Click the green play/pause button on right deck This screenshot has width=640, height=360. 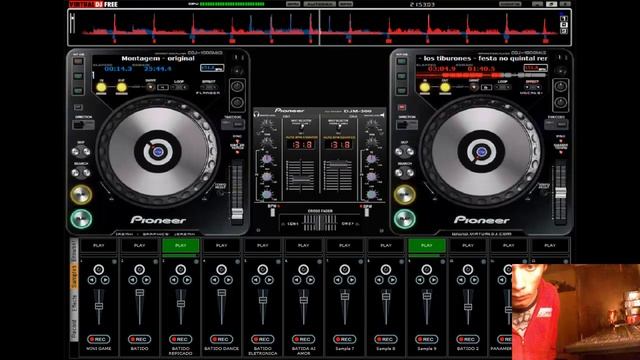404,219
